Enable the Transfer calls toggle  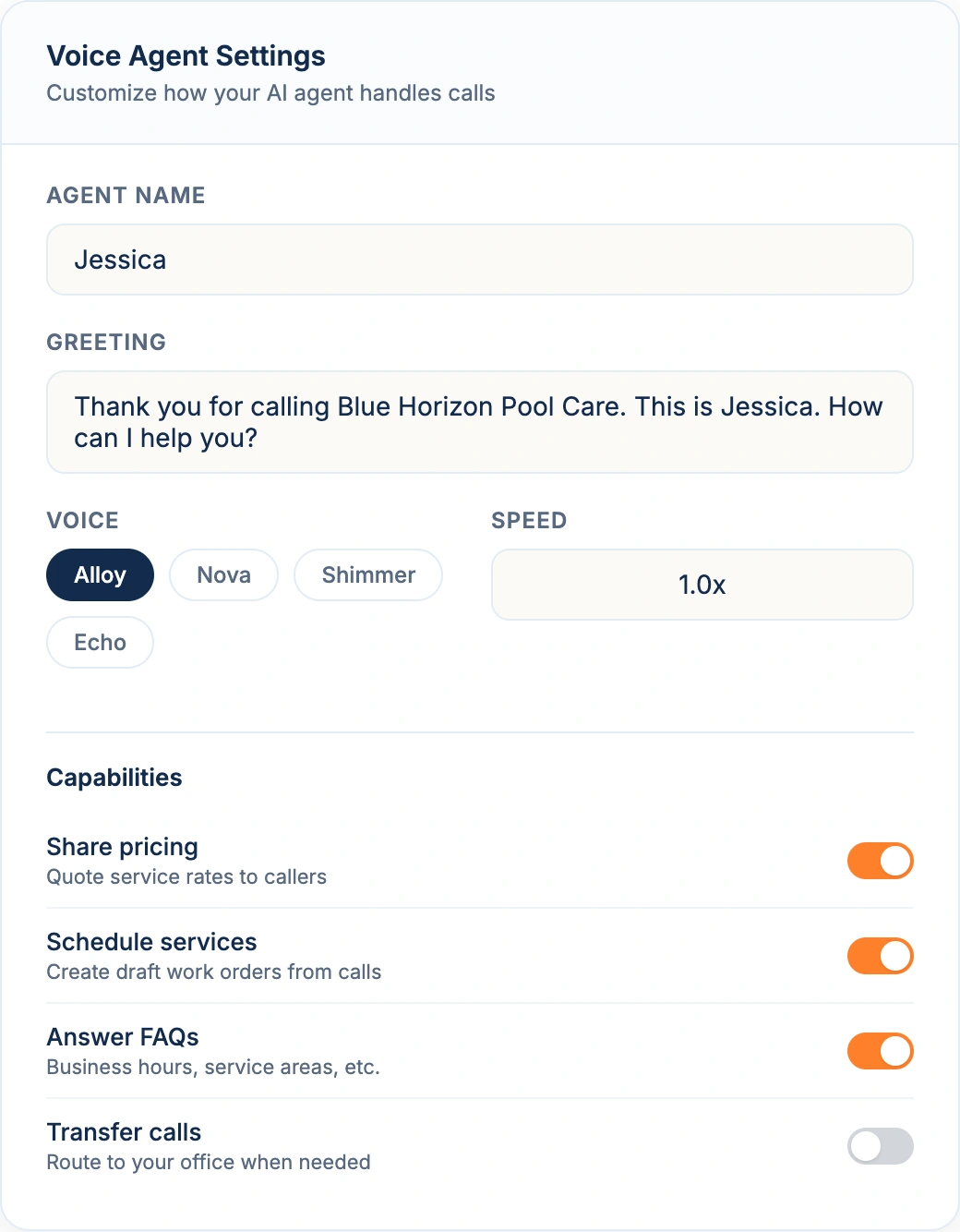[880, 1146]
